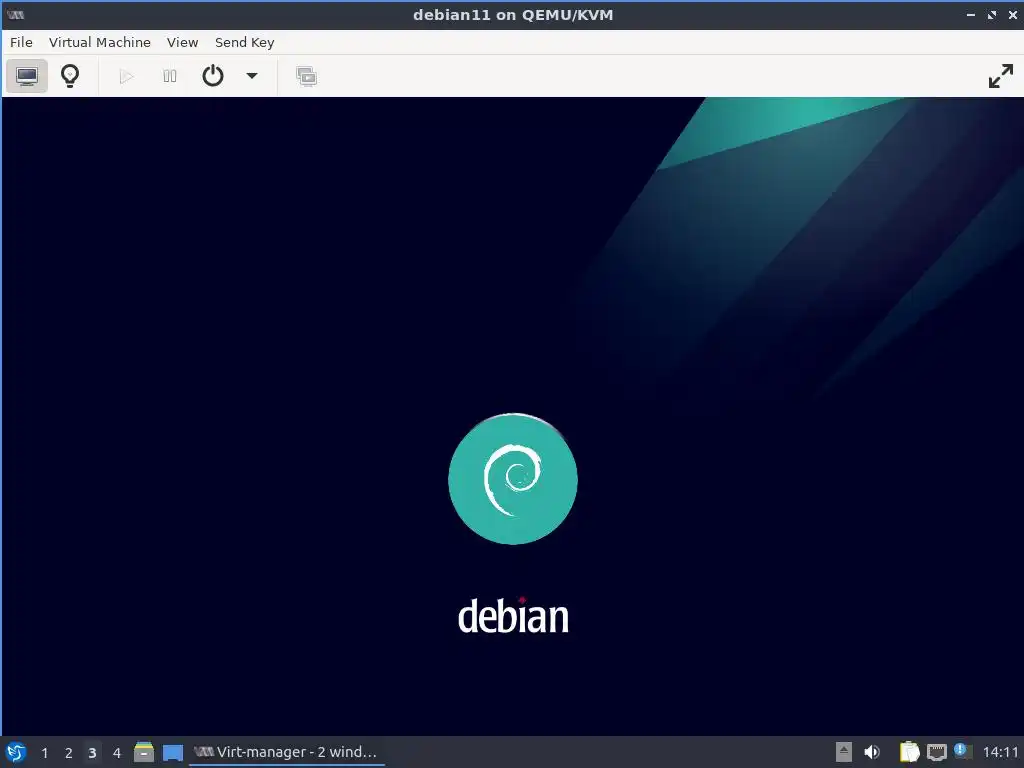Screen dimensions: 1024x768
Task: Switch to workspace 1
Action: click(x=44, y=752)
